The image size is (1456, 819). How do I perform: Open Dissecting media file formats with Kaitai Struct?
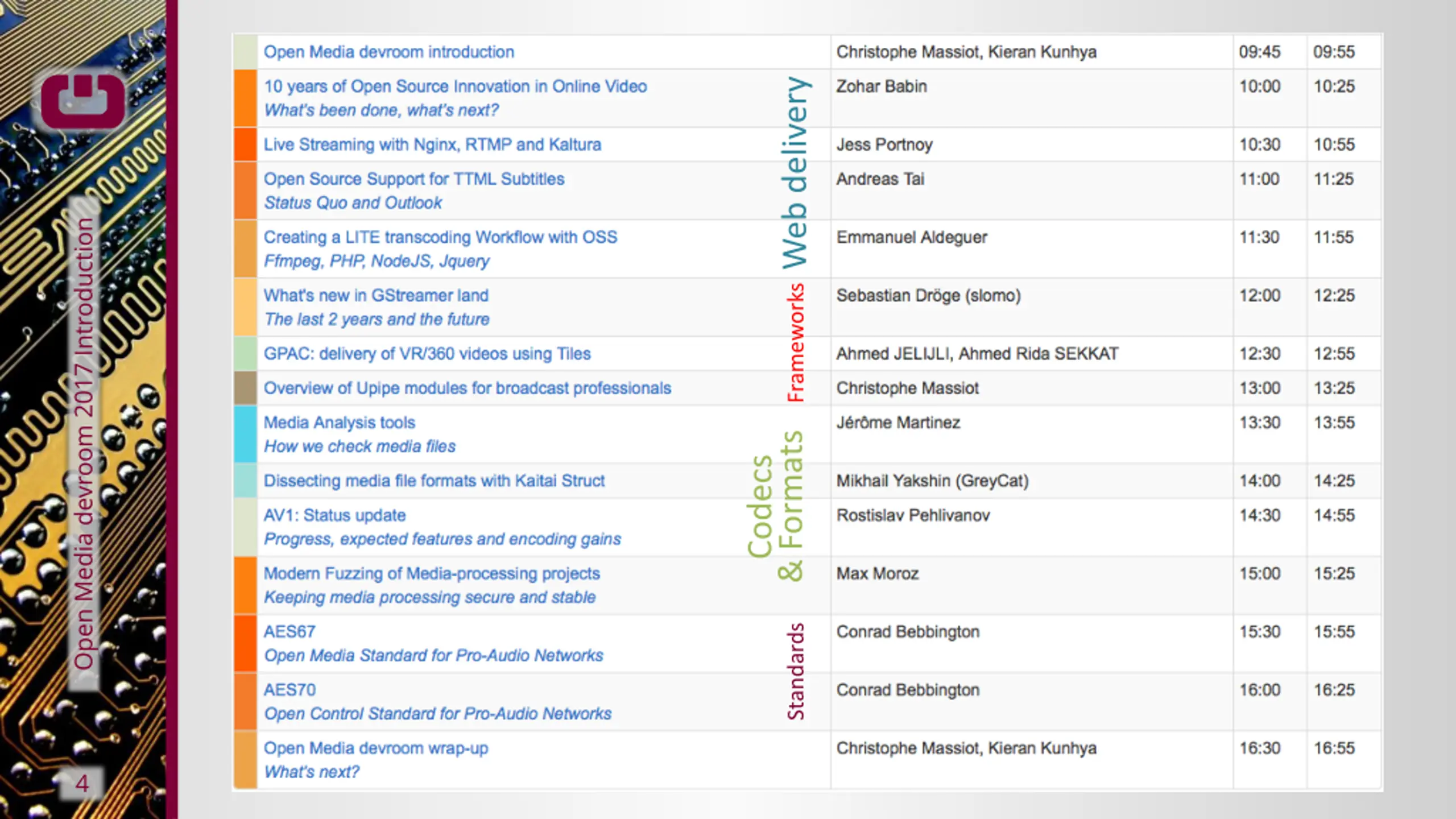coord(434,481)
